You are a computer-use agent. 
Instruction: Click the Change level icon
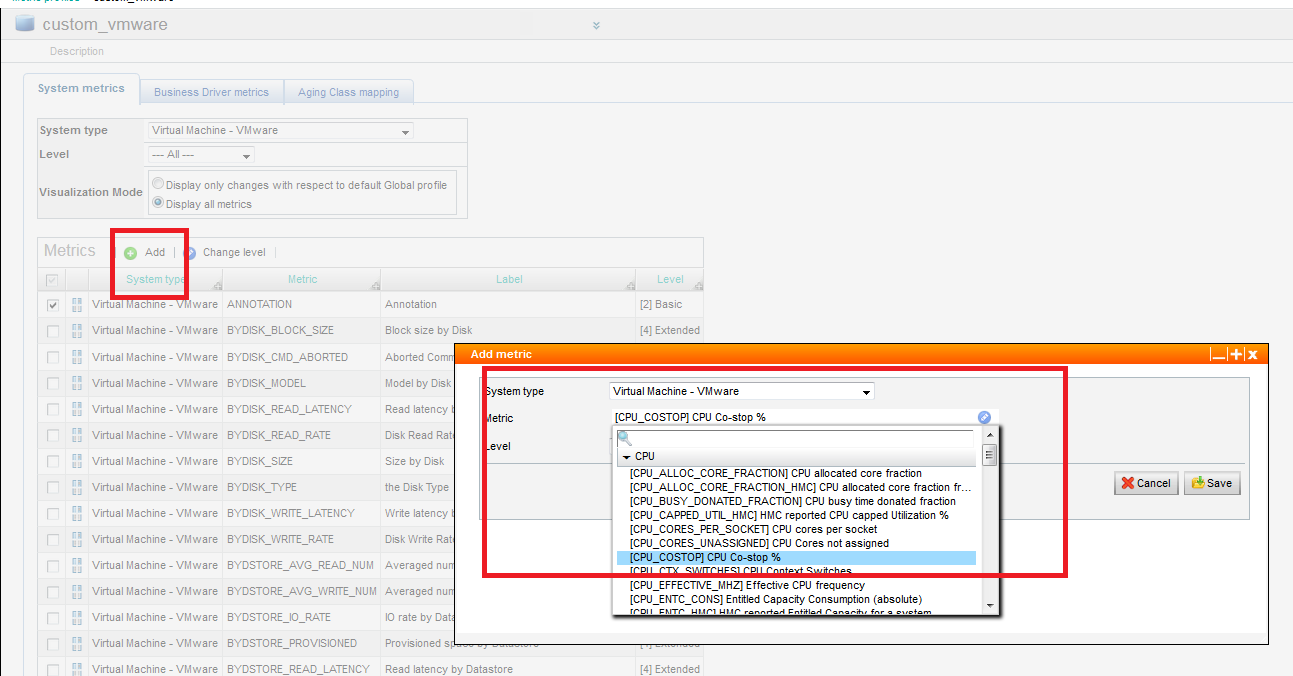point(190,253)
